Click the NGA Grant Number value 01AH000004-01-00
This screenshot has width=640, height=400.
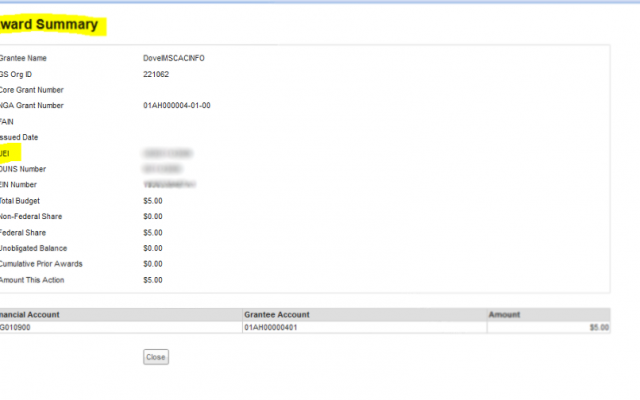[177, 105]
